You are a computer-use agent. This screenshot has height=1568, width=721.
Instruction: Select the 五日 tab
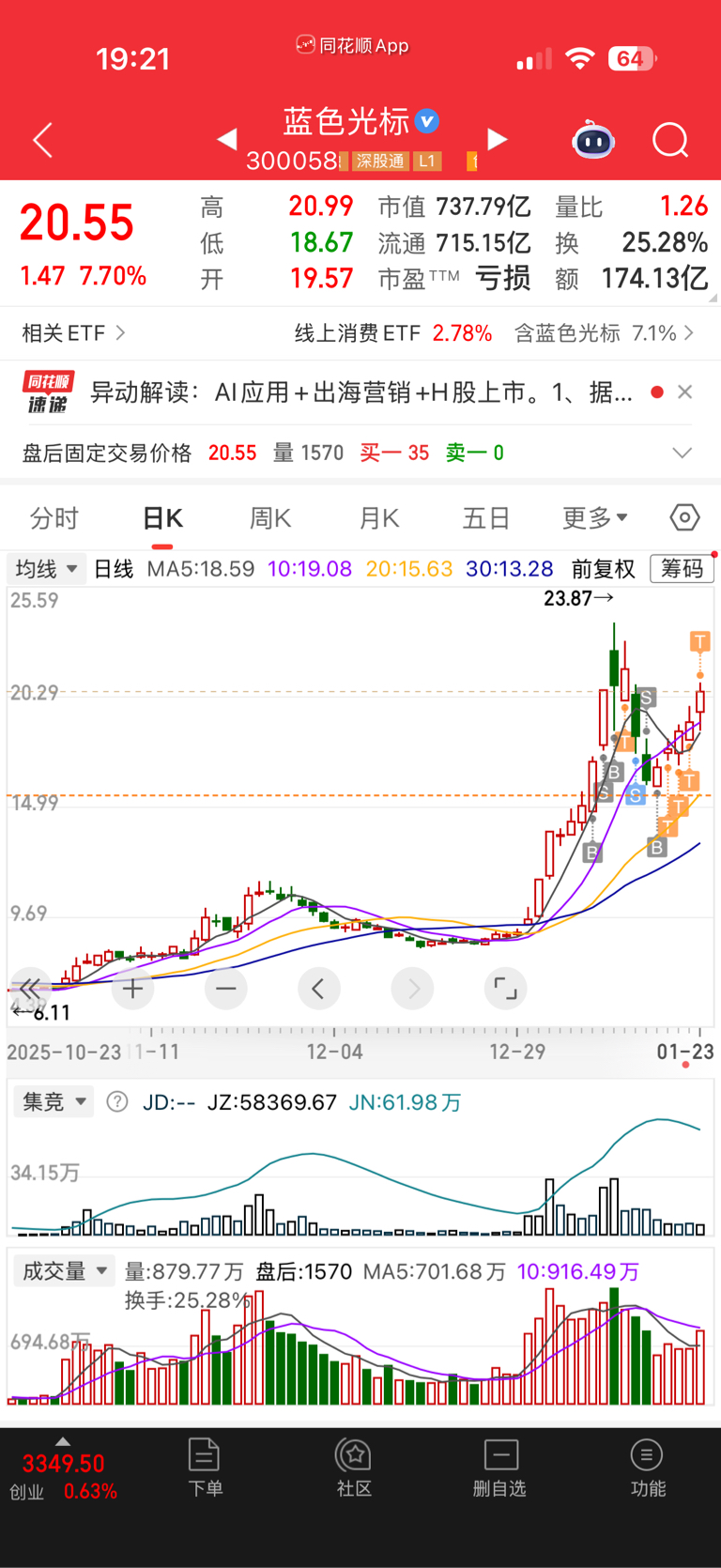486,518
